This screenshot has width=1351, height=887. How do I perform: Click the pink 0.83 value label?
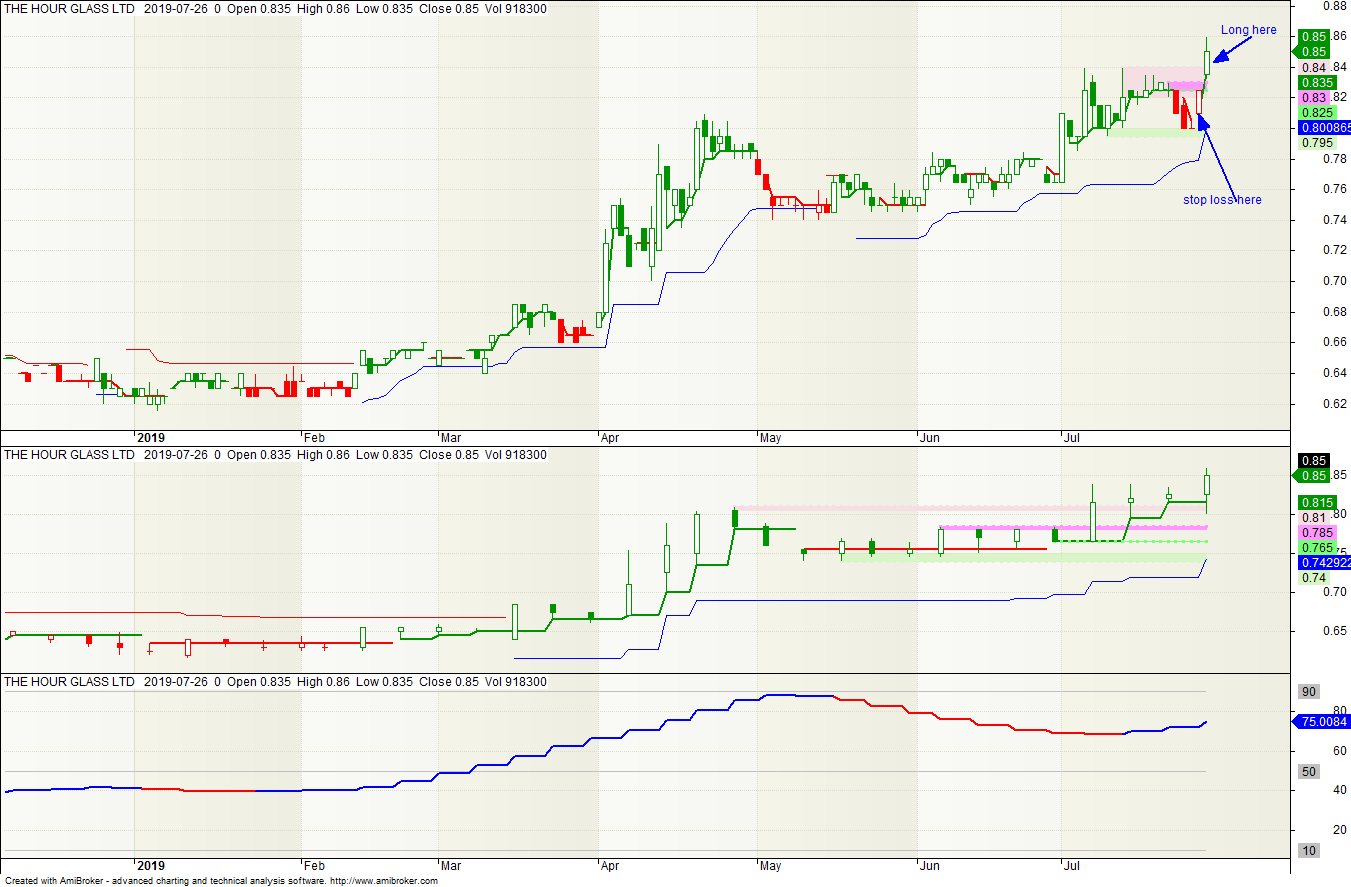(x=1314, y=98)
